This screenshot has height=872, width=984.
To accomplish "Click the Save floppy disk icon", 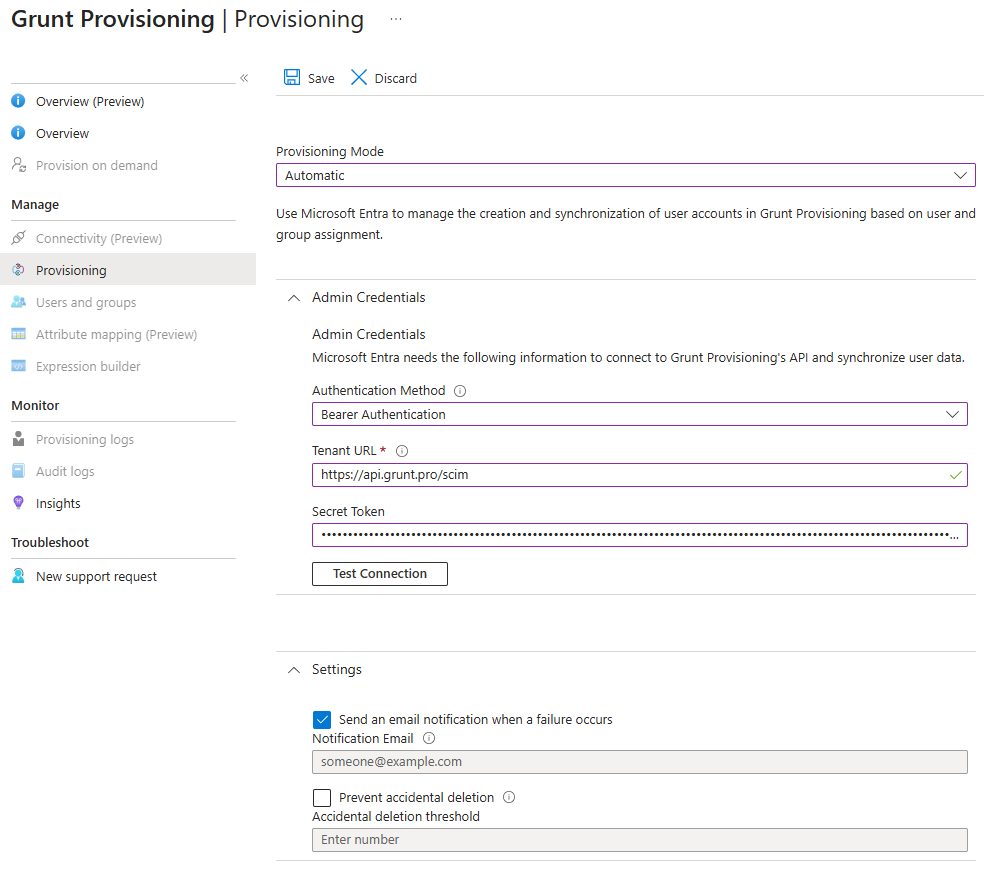I will point(292,77).
